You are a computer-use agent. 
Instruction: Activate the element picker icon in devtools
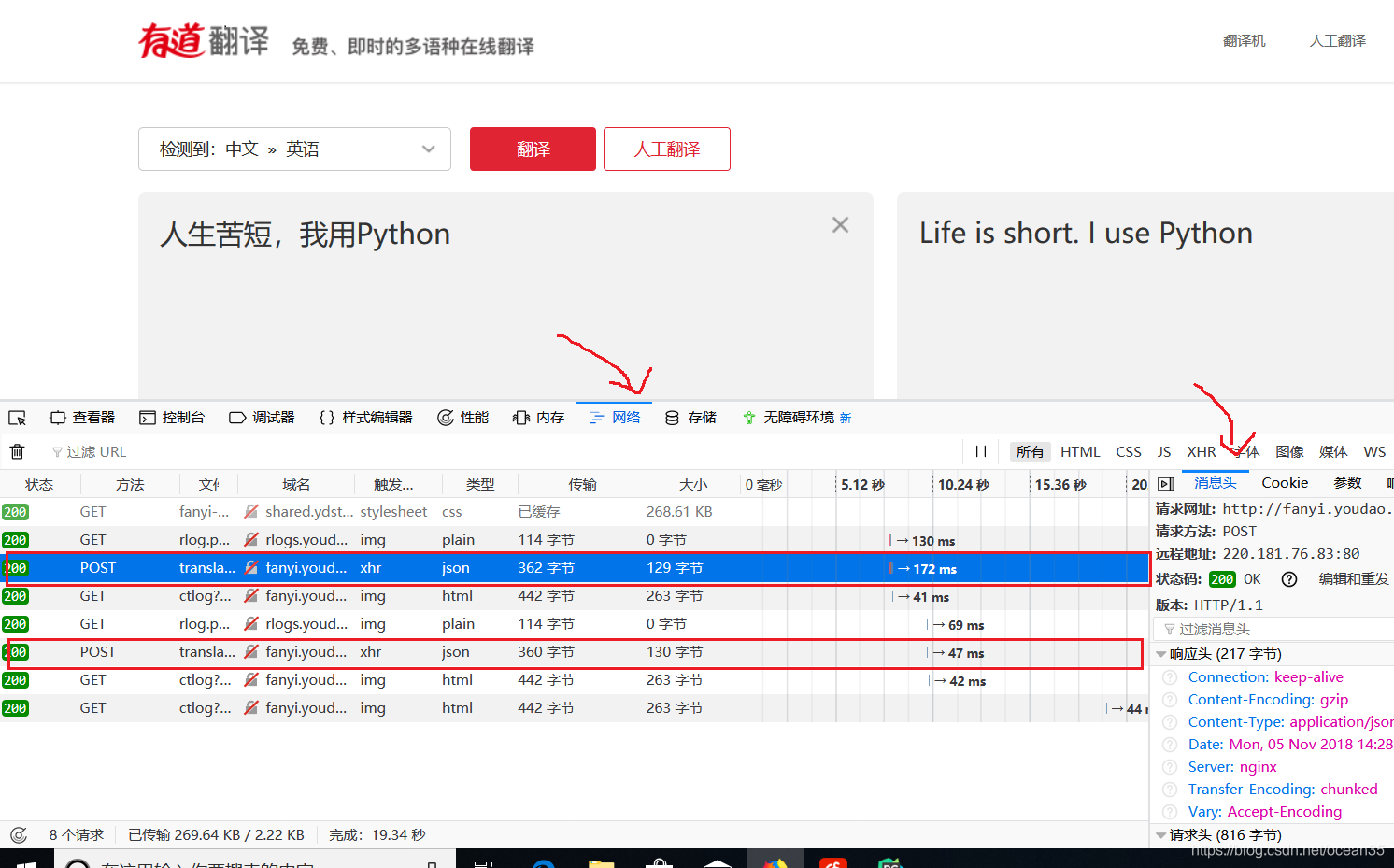point(17,418)
